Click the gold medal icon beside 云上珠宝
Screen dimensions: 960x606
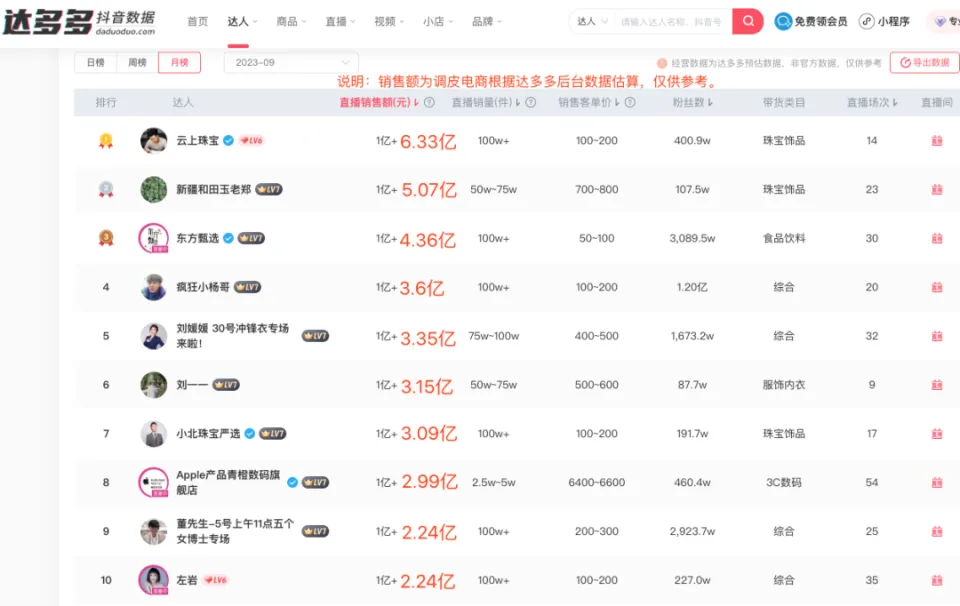click(106, 141)
